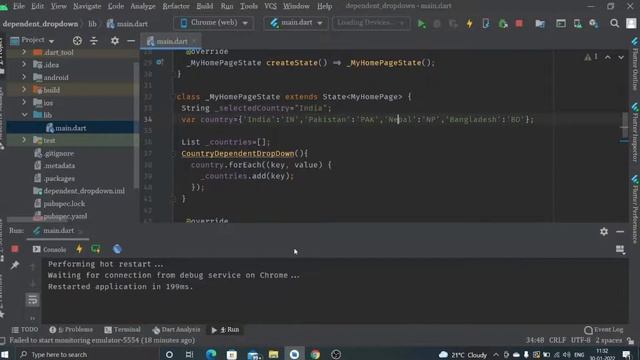640x360 pixels.
Task: Click the hot restart icon in Run panel
Action: pyautogui.click(x=96, y=249)
